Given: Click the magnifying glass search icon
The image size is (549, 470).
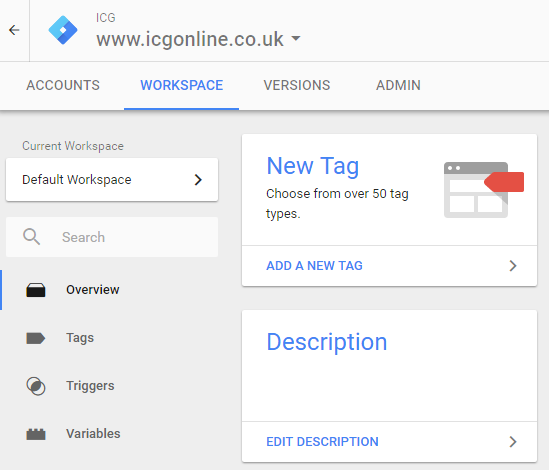Looking at the screenshot, I should (32, 237).
